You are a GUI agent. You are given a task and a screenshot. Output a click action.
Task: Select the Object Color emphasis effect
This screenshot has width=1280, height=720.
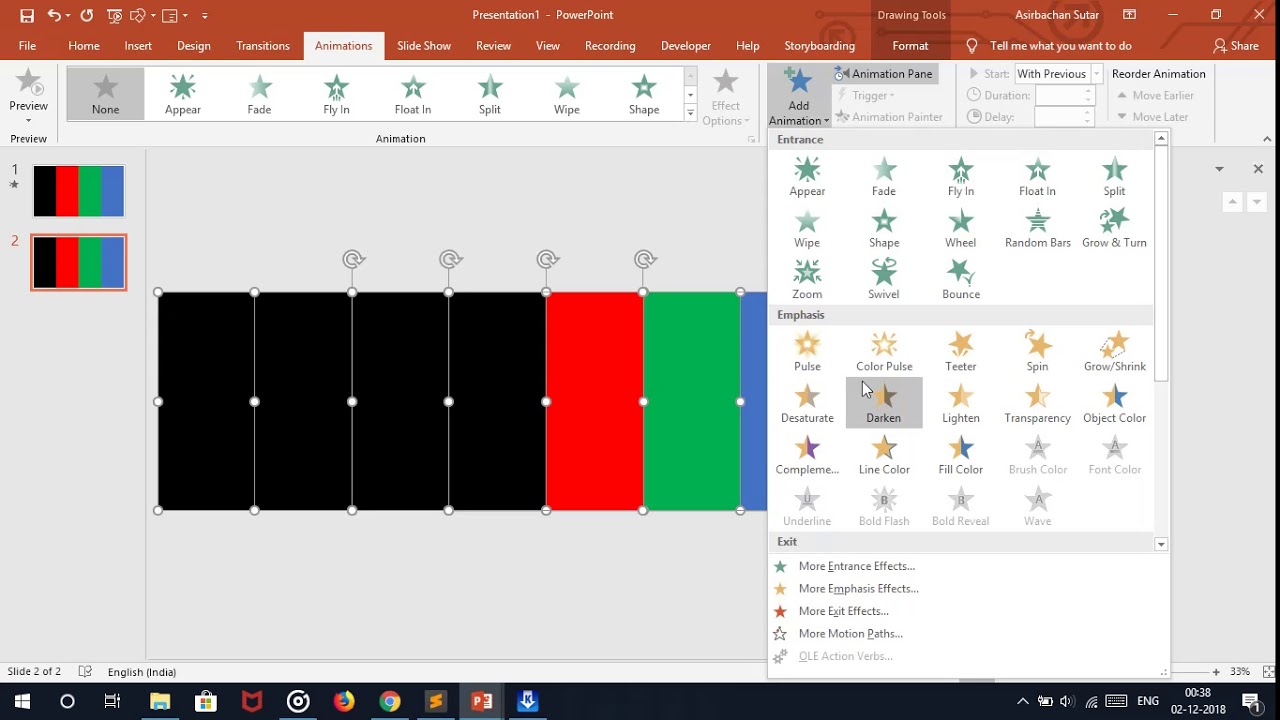pyautogui.click(x=1114, y=403)
